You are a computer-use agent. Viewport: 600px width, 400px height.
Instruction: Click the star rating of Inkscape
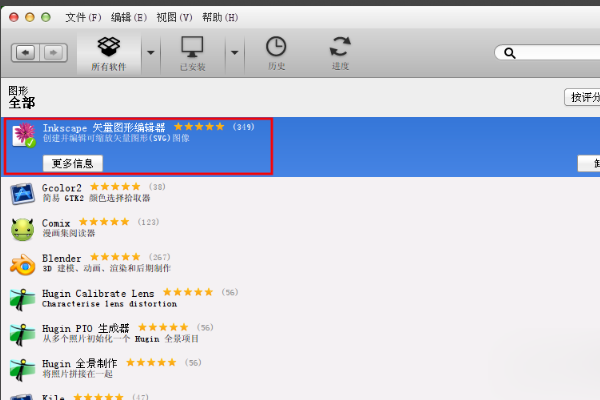tap(199, 127)
